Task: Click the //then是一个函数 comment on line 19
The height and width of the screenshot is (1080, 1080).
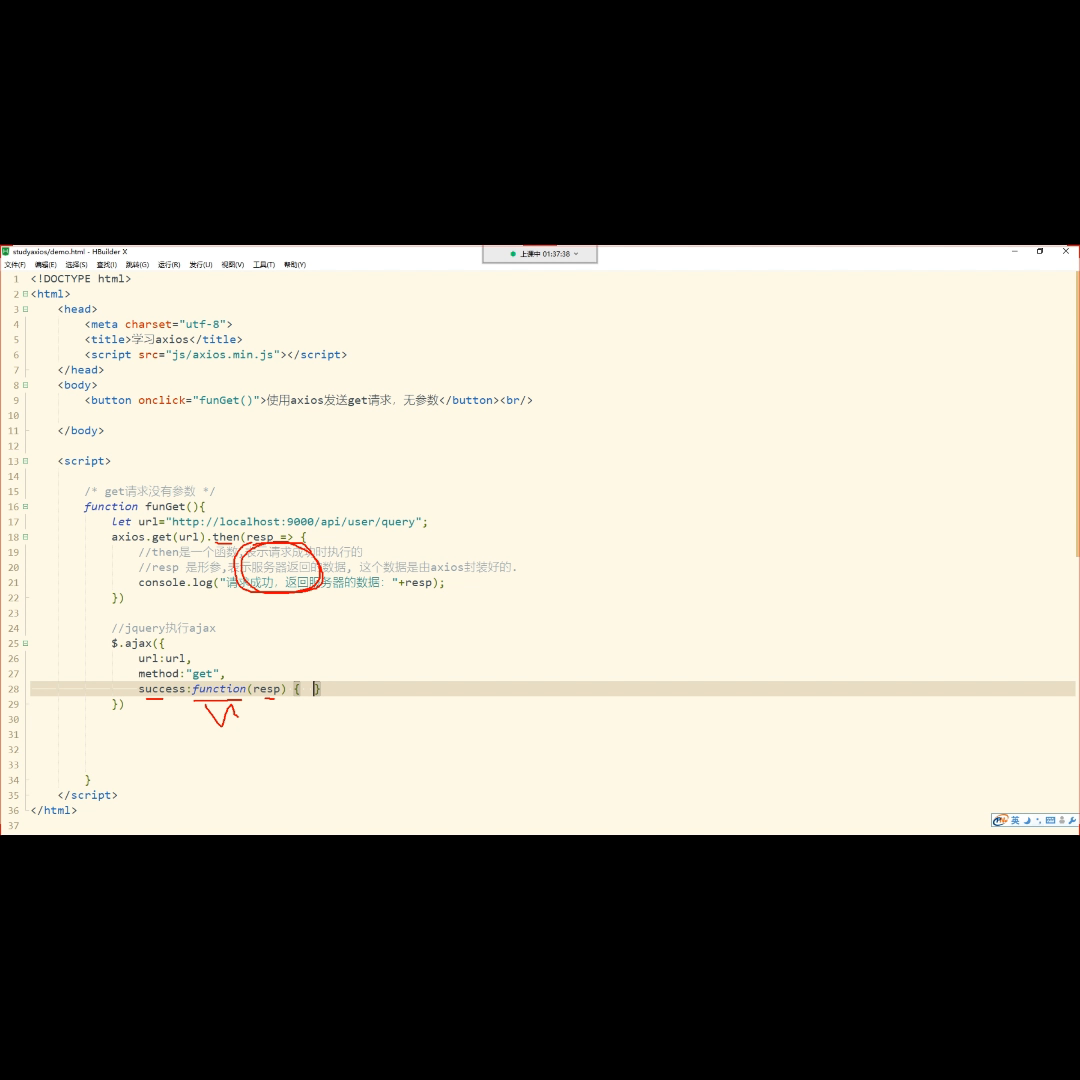Action: point(250,552)
